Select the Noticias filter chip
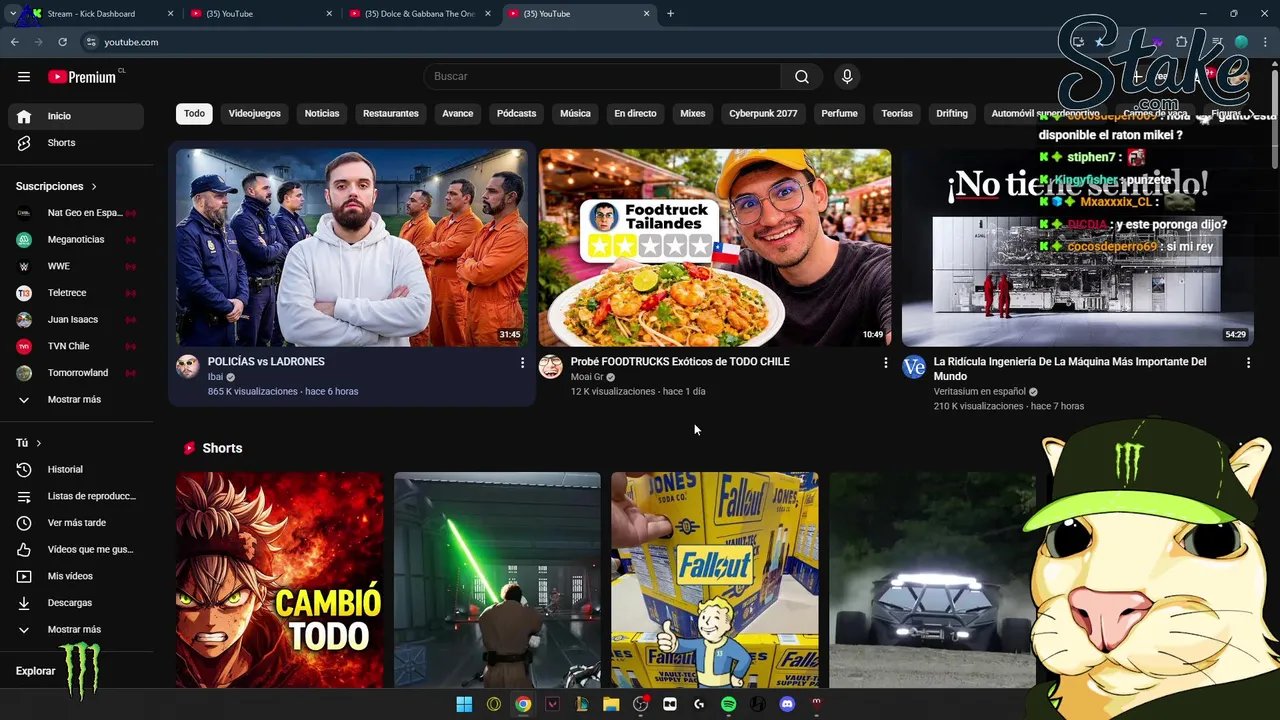The width and height of the screenshot is (1280, 720). tap(322, 114)
